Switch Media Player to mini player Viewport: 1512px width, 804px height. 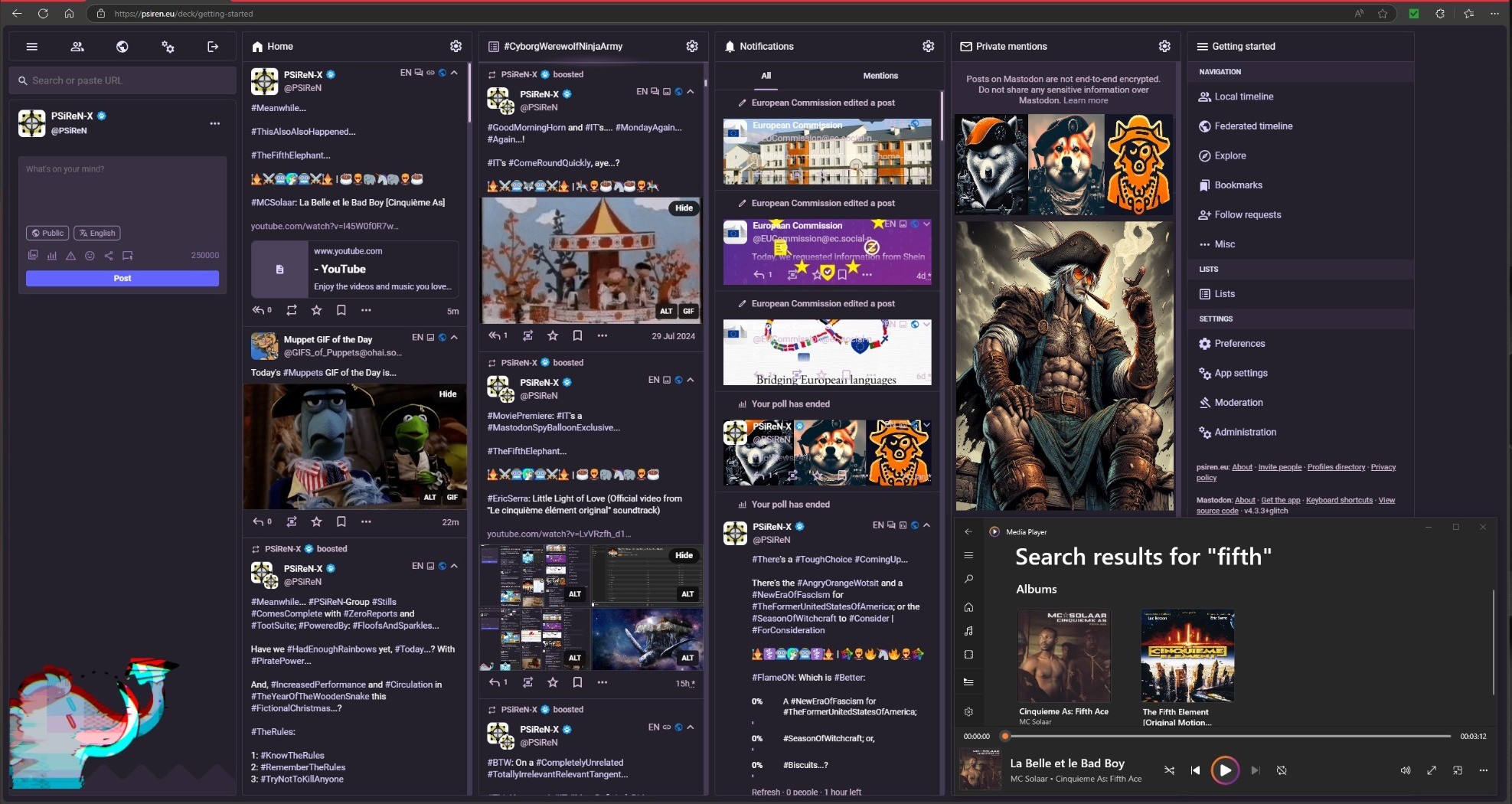(x=1458, y=770)
